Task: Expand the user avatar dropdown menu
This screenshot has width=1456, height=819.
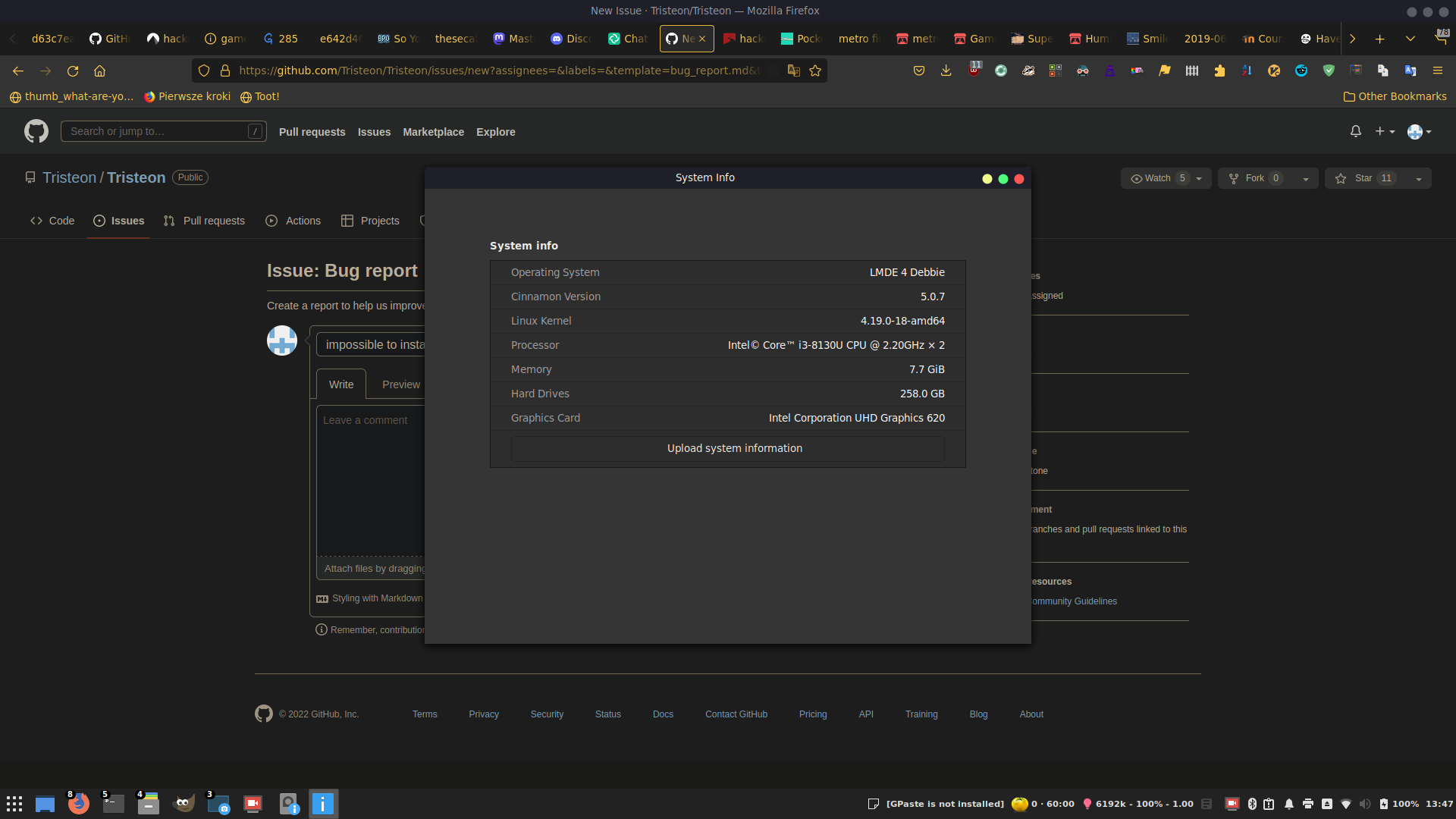Action: coord(1419,131)
